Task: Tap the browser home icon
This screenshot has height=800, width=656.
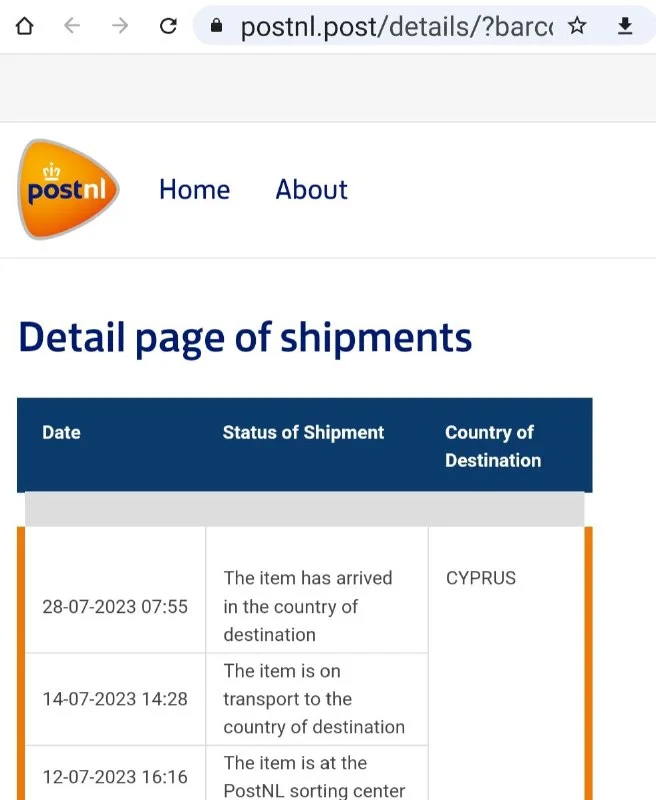Action: click(25, 26)
